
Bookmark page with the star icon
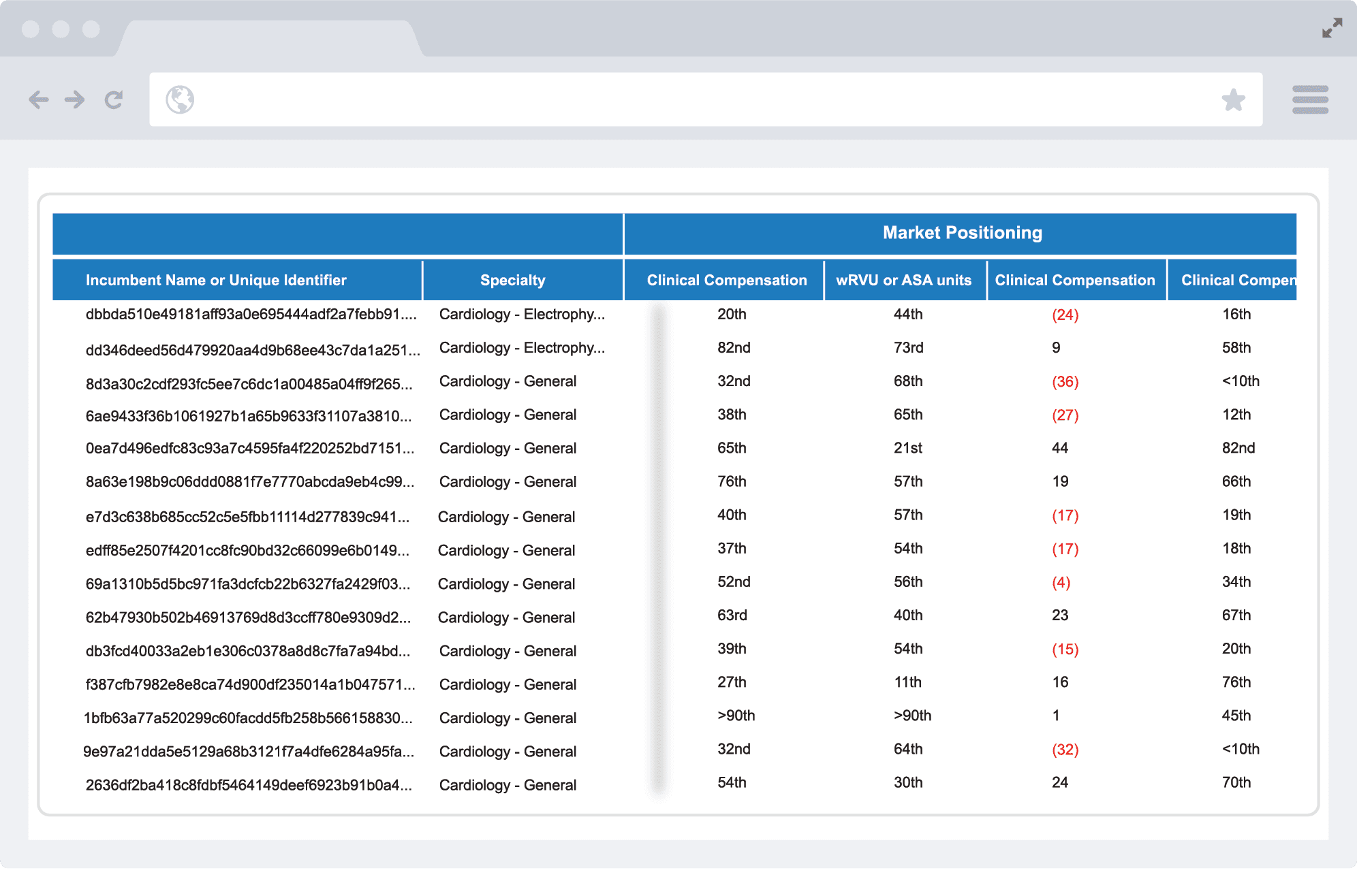(x=1233, y=100)
